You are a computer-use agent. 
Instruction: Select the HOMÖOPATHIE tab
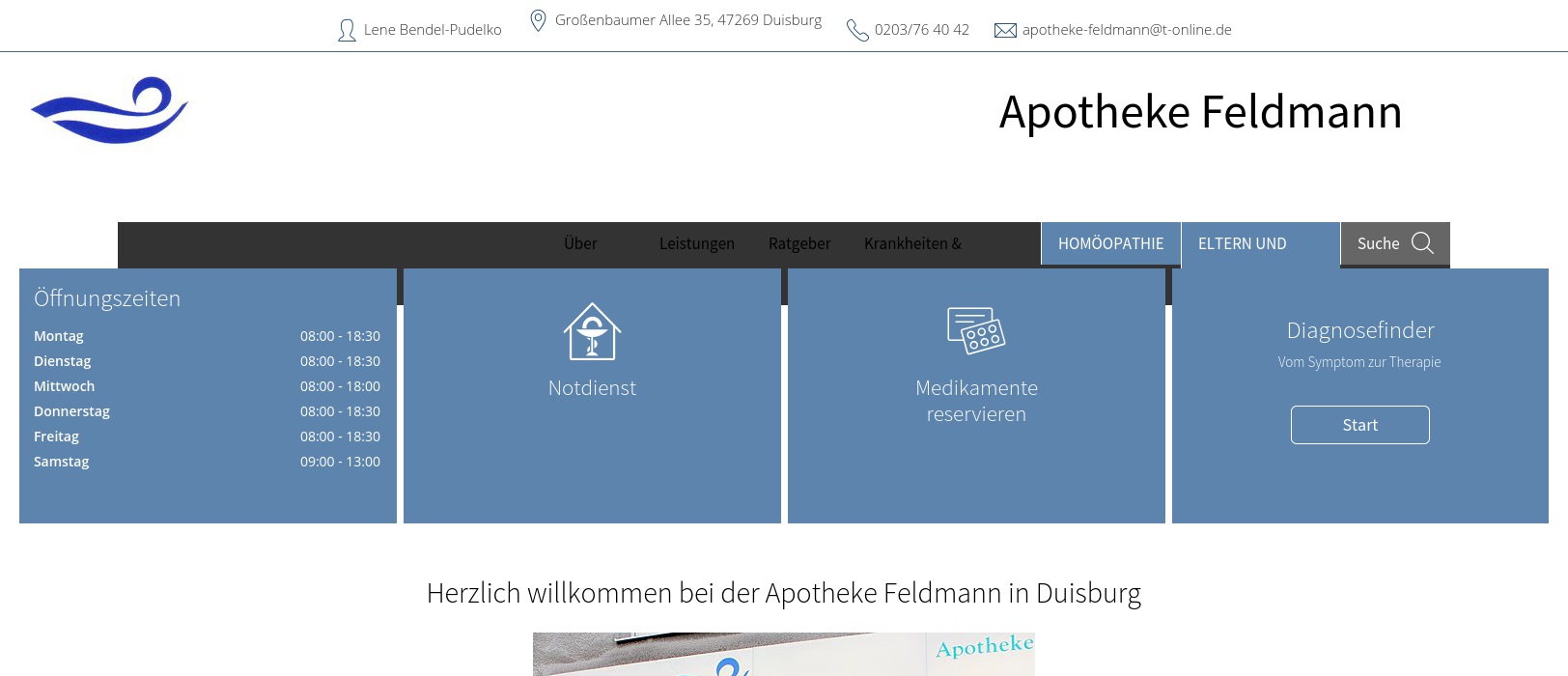[1110, 243]
